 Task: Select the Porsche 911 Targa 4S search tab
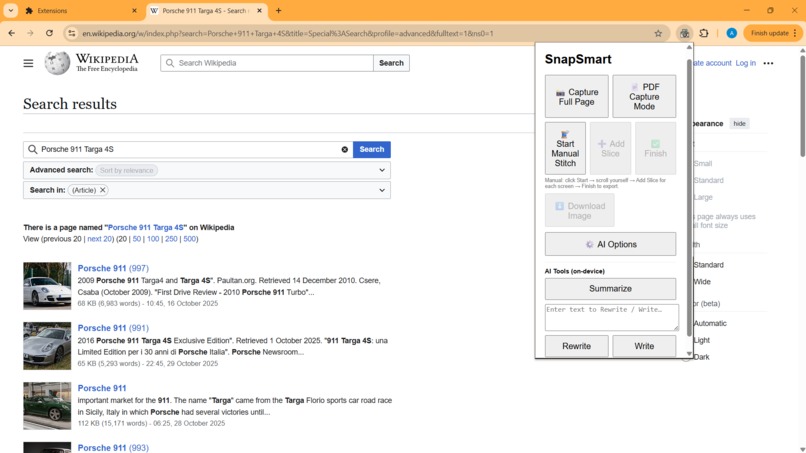pyautogui.click(x=206, y=10)
